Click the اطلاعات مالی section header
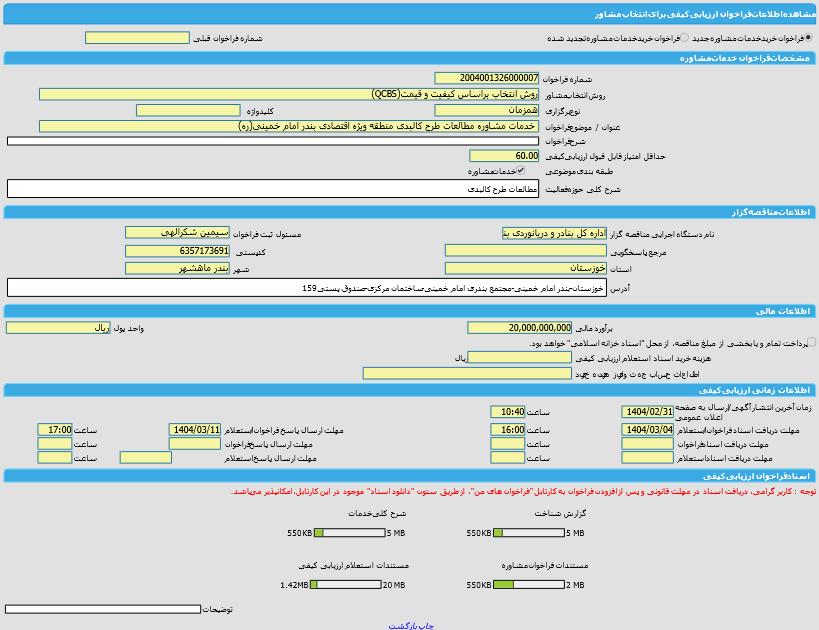The height and width of the screenshot is (630, 819). (x=410, y=311)
